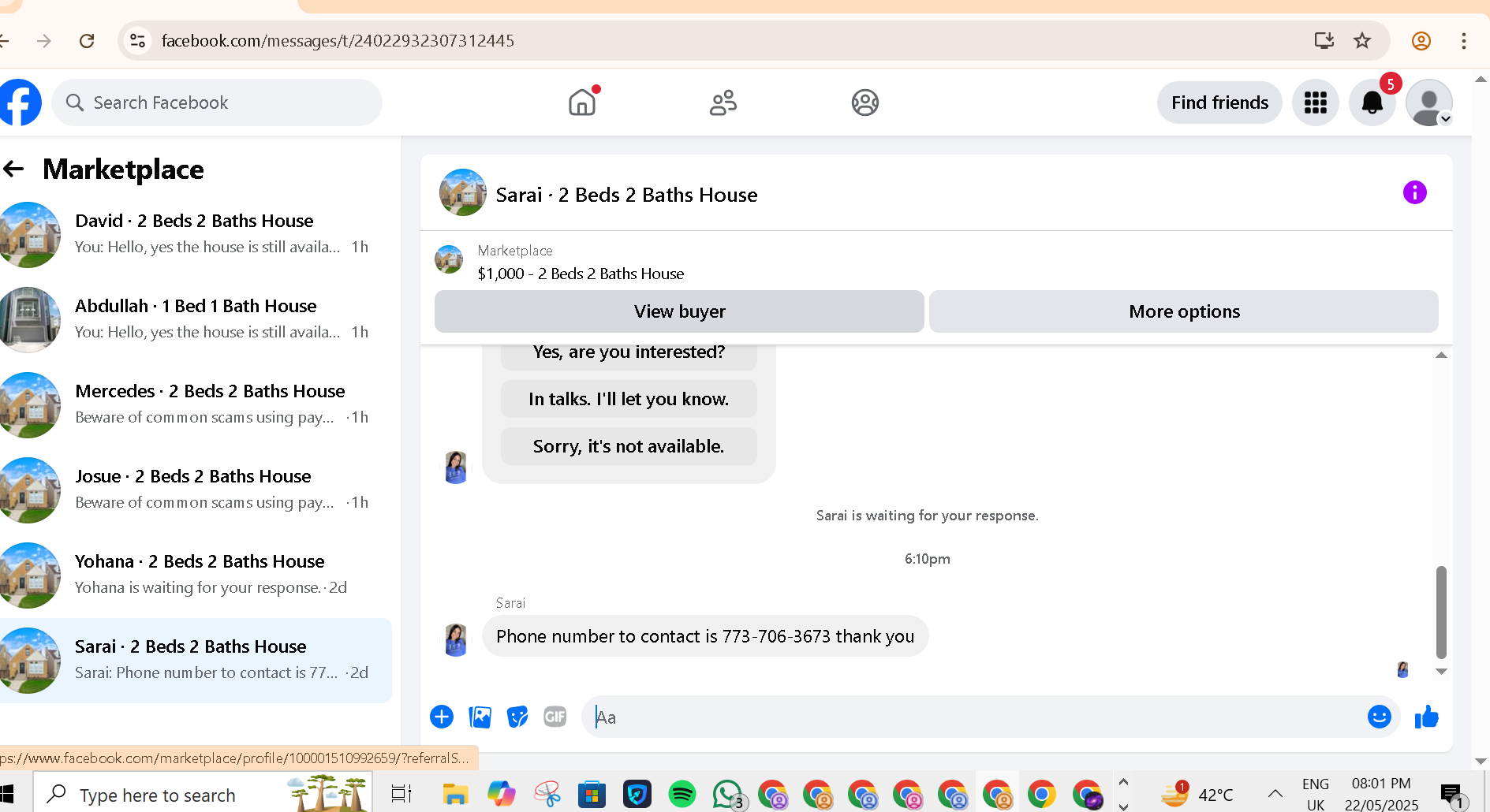Screen dimensions: 1490x812
Task: Open the notifications bell
Action: click(1372, 102)
